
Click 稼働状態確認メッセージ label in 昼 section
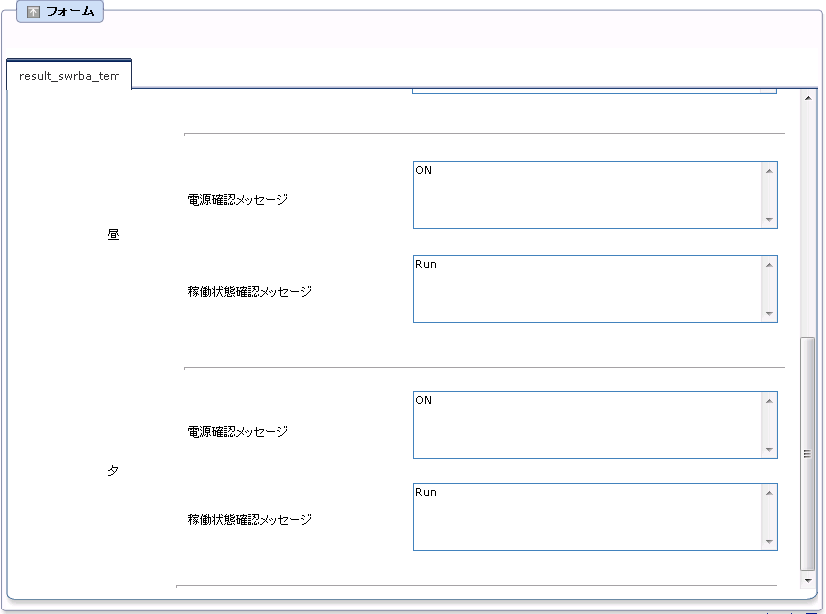point(250,291)
